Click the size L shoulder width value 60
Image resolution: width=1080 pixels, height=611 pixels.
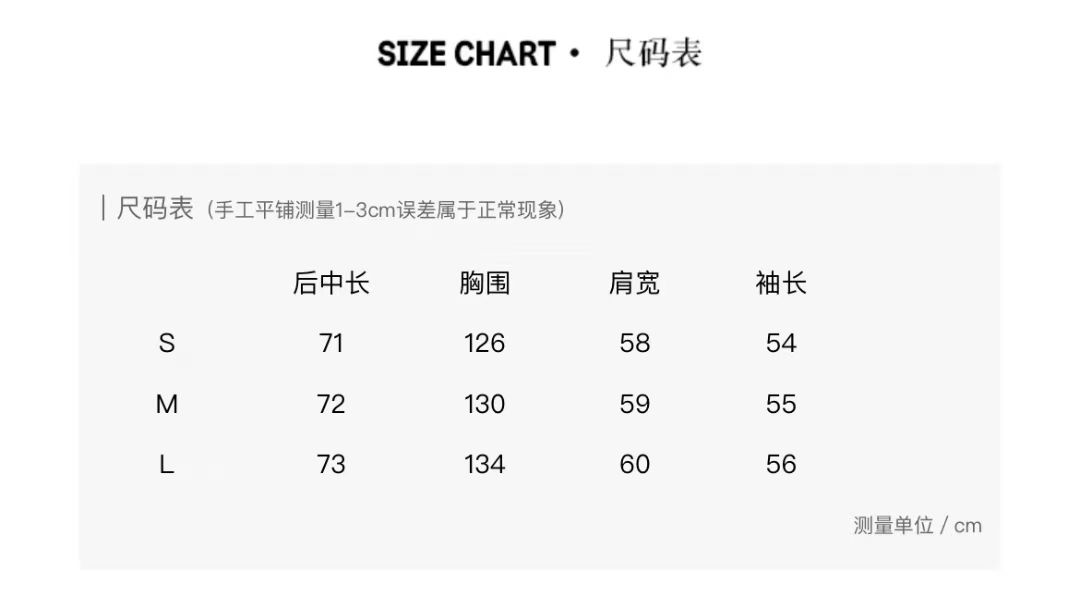coord(634,464)
